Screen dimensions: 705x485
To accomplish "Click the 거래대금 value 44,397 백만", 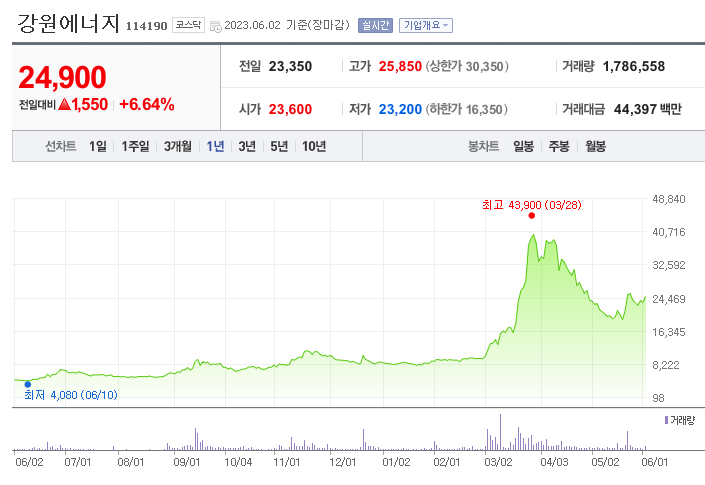I will (647, 109).
